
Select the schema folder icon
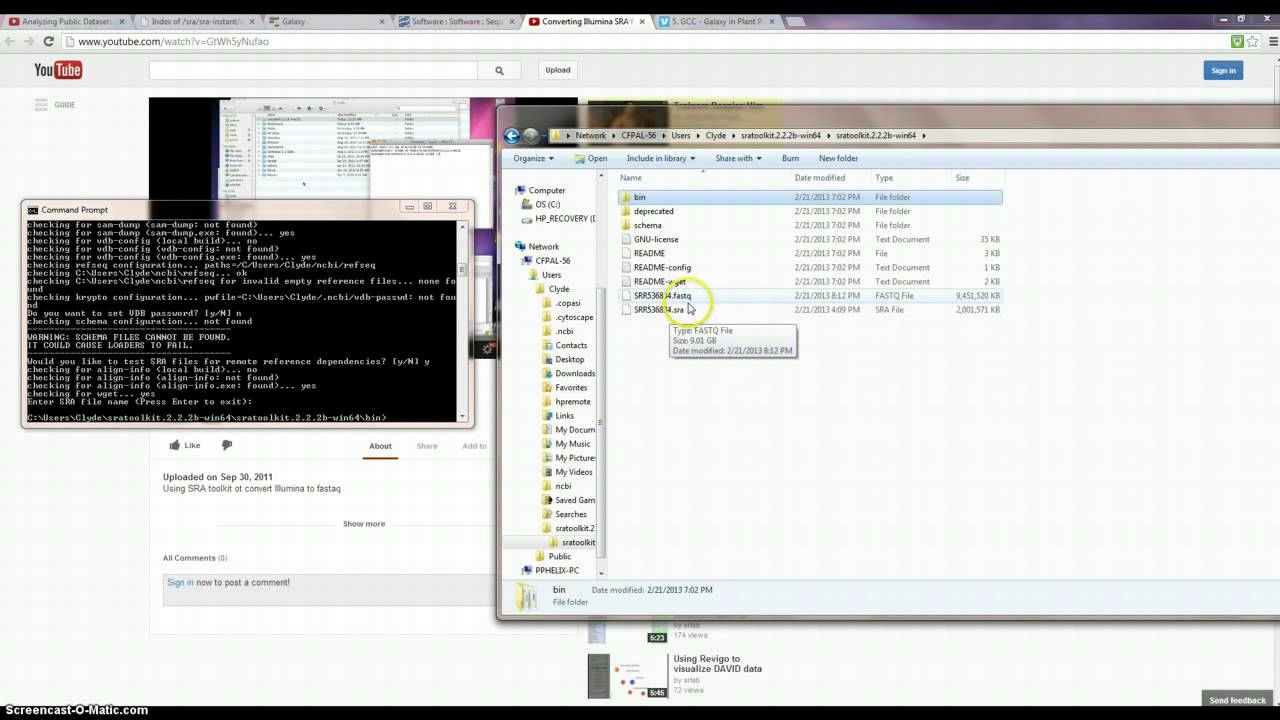coord(626,225)
